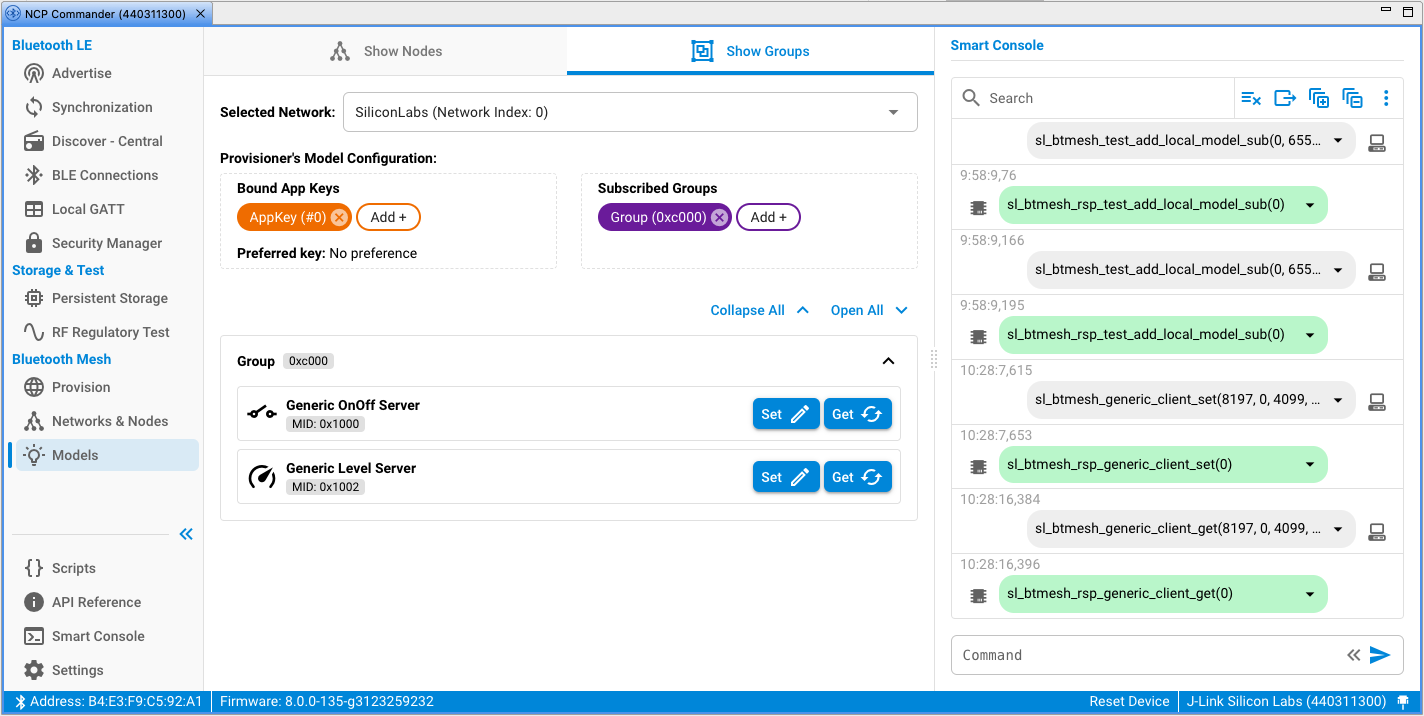Screen dimensions: 1424x716
Task: Send the command with arrow icon
Action: point(1380,655)
